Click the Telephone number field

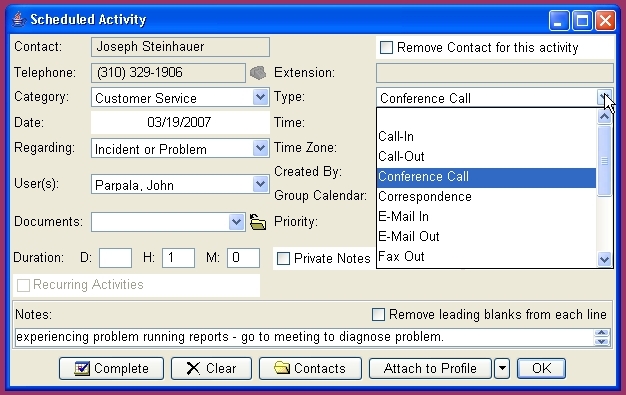coord(168,73)
